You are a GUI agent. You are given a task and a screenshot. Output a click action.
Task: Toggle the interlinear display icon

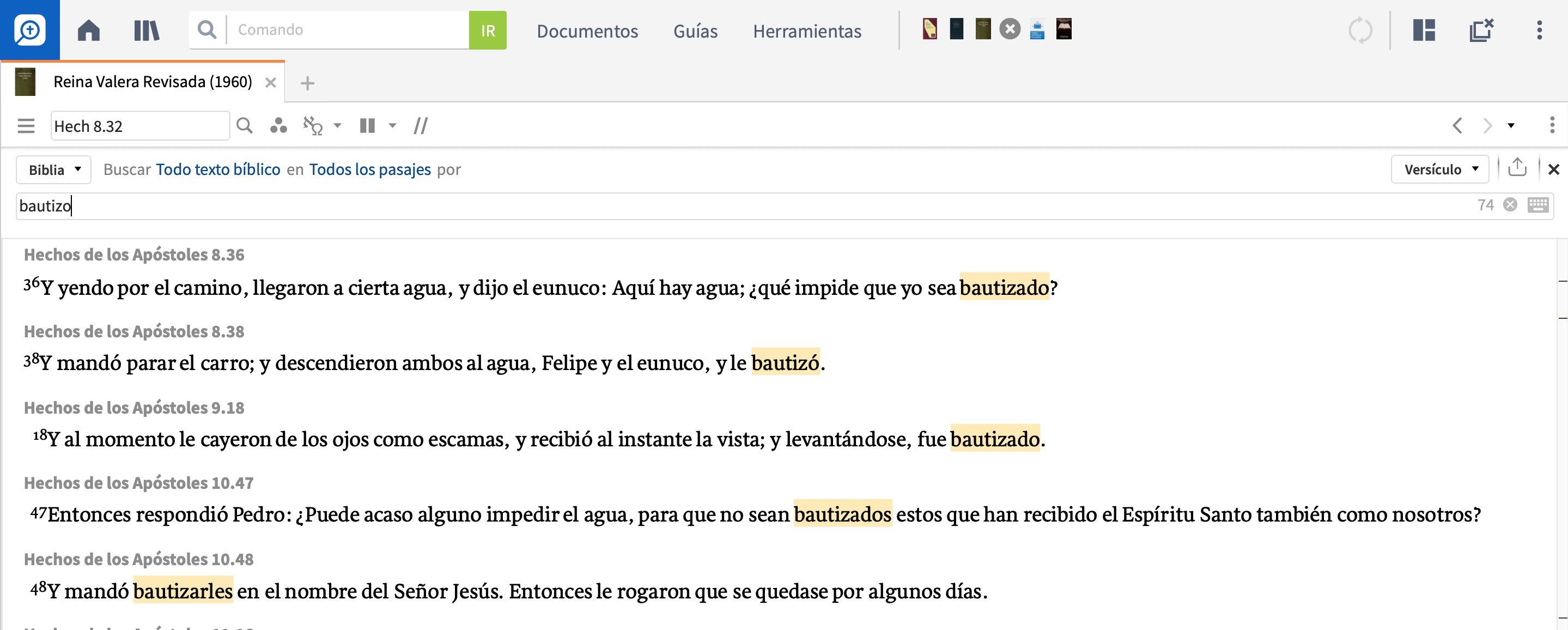pyautogui.click(x=313, y=126)
